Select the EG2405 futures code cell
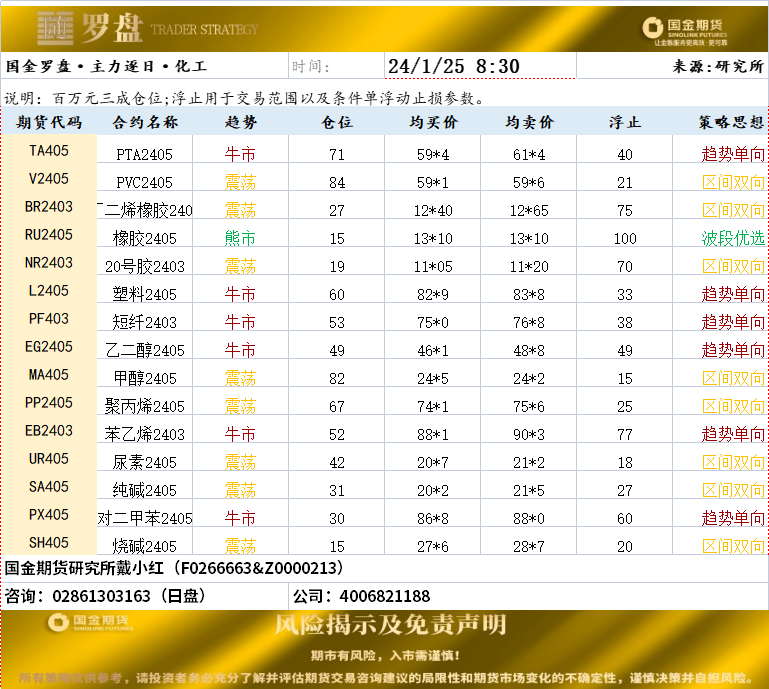 [49, 346]
